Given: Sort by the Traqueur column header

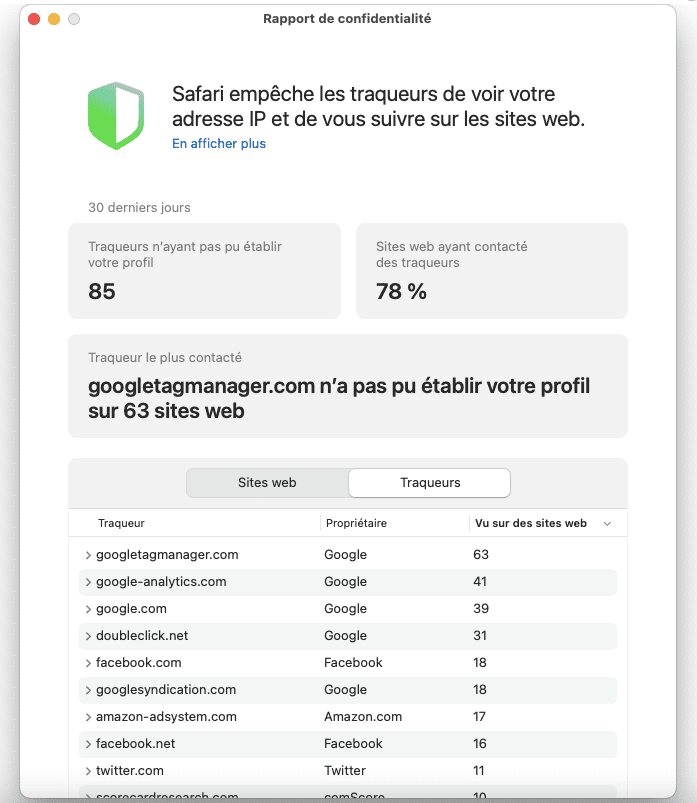Looking at the screenshot, I should pos(121,523).
